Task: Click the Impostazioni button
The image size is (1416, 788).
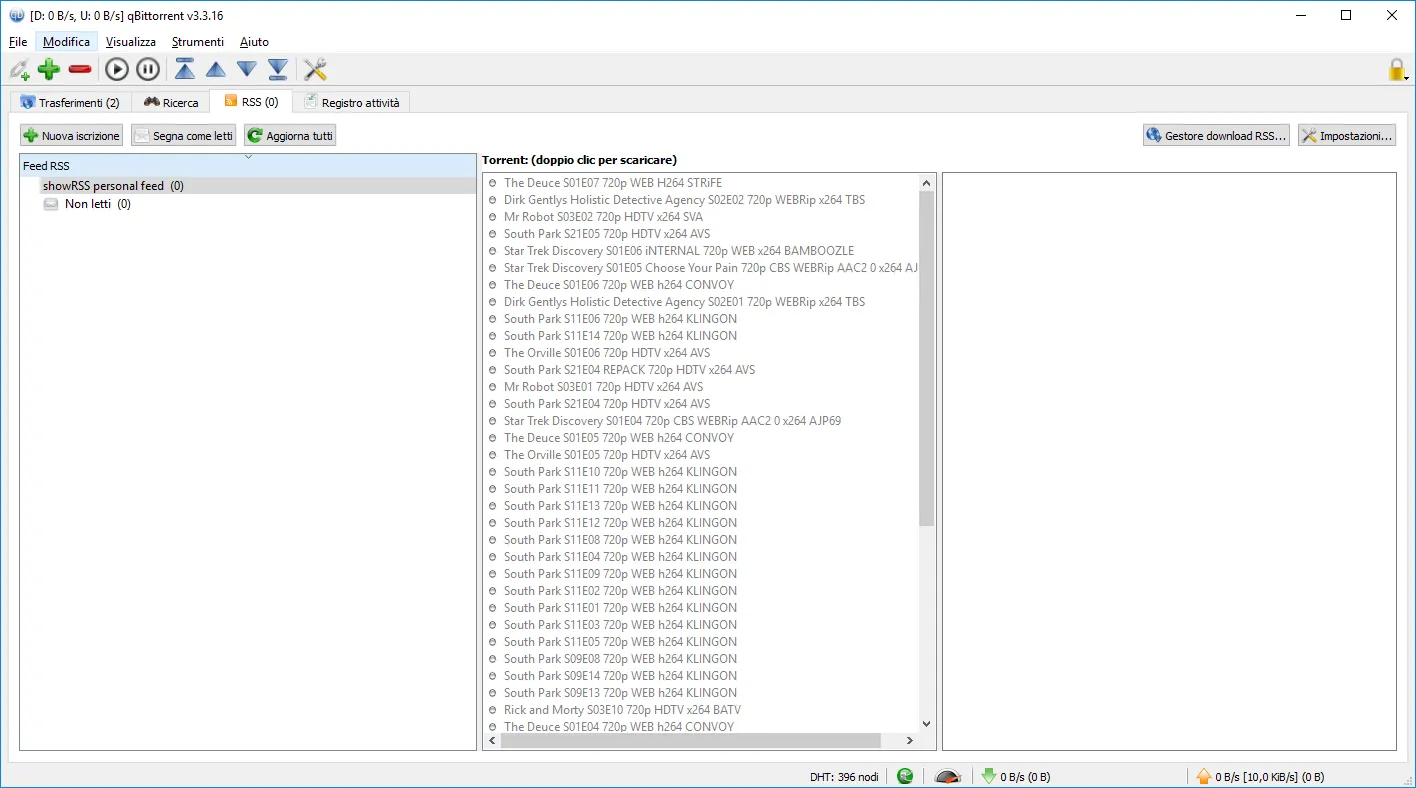Action: (x=1346, y=135)
